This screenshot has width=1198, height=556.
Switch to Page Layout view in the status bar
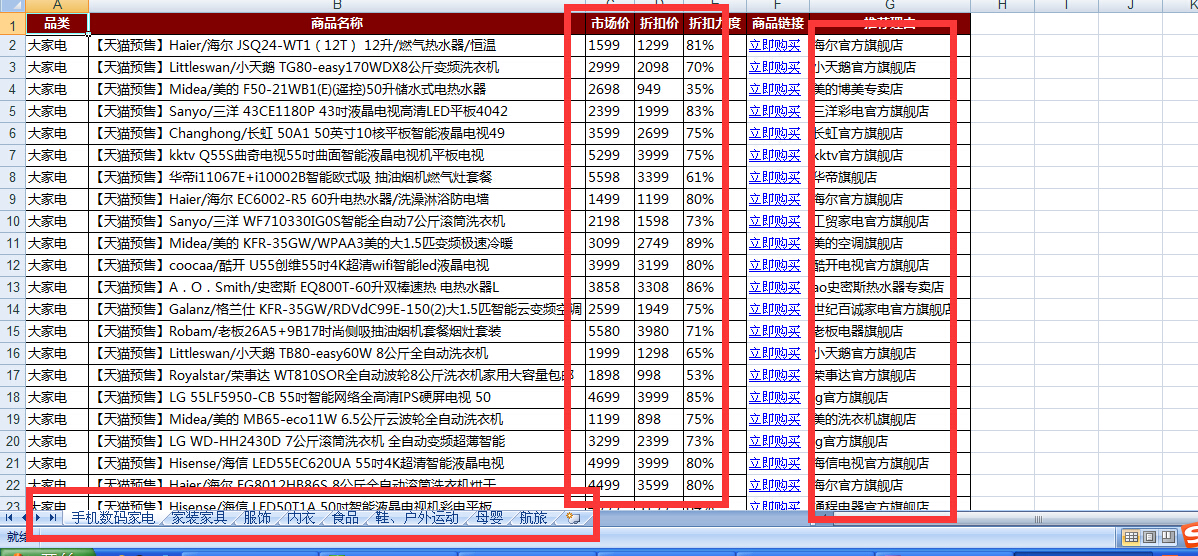(x=1149, y=537)
